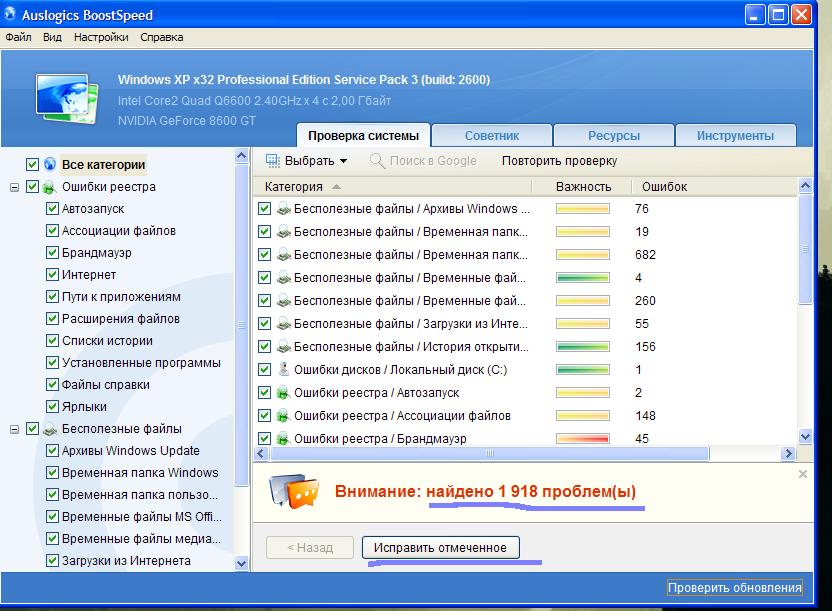Close the warning panel with the small X

pyautogui.click(x=803, y=474)
